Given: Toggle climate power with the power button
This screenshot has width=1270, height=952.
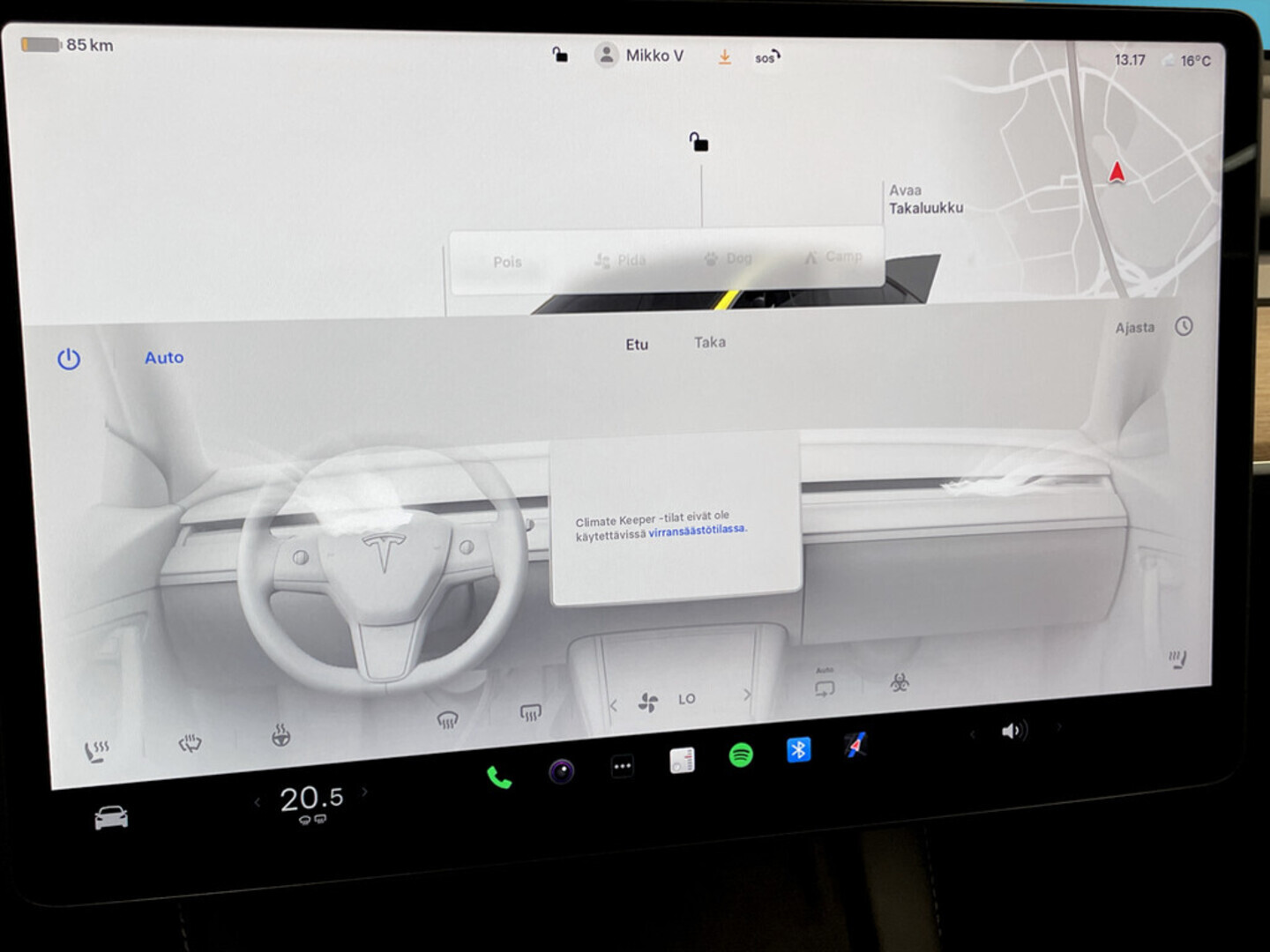Looking at the screenshot, I should (70, 358).
